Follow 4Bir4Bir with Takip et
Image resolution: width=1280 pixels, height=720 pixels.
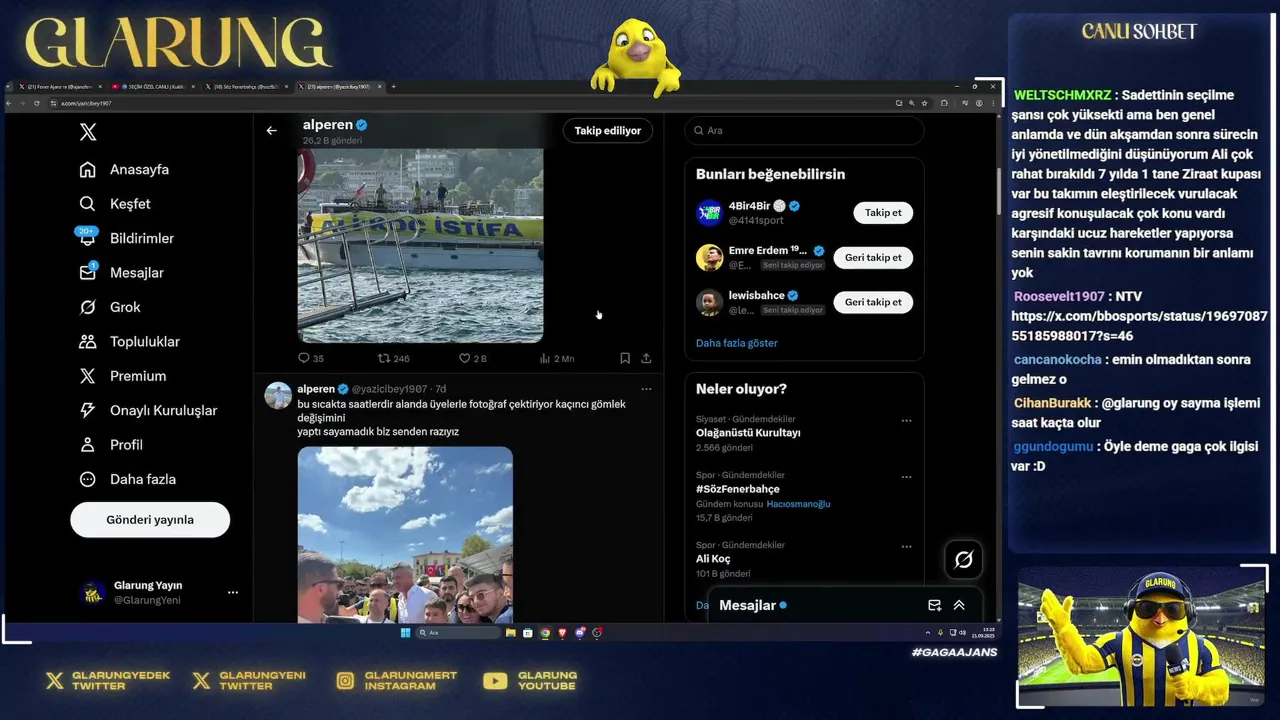point(883,213)
